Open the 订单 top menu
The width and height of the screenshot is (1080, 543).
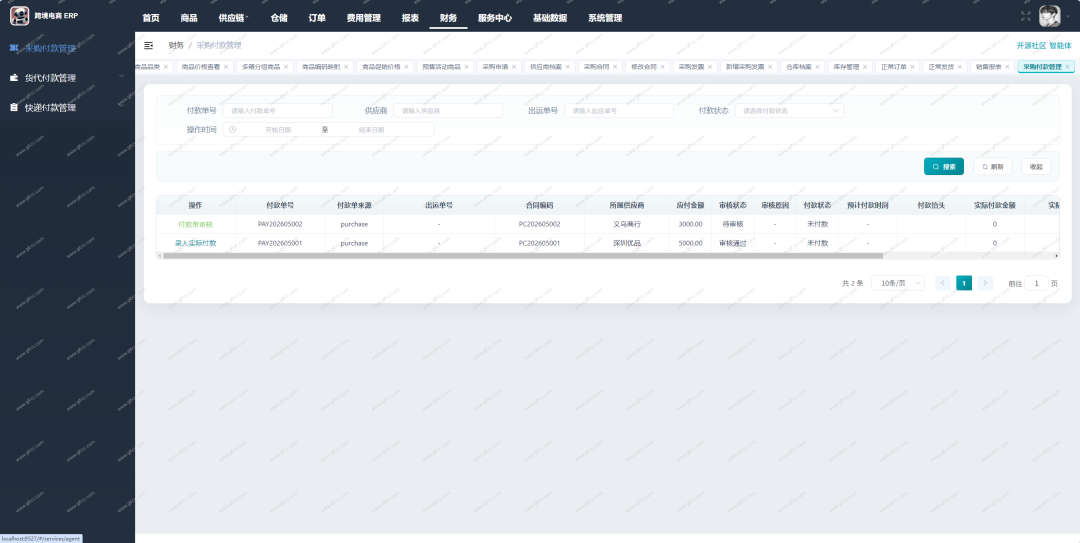pos(317,18)
